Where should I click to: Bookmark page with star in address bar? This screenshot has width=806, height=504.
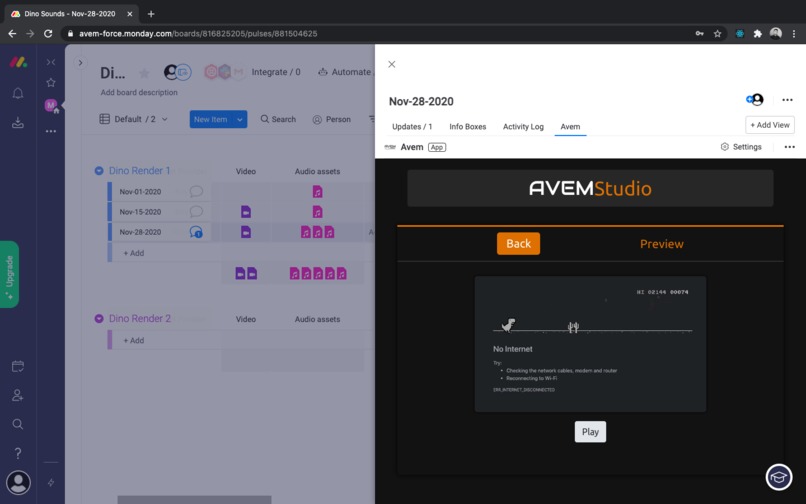pos(717,33)
